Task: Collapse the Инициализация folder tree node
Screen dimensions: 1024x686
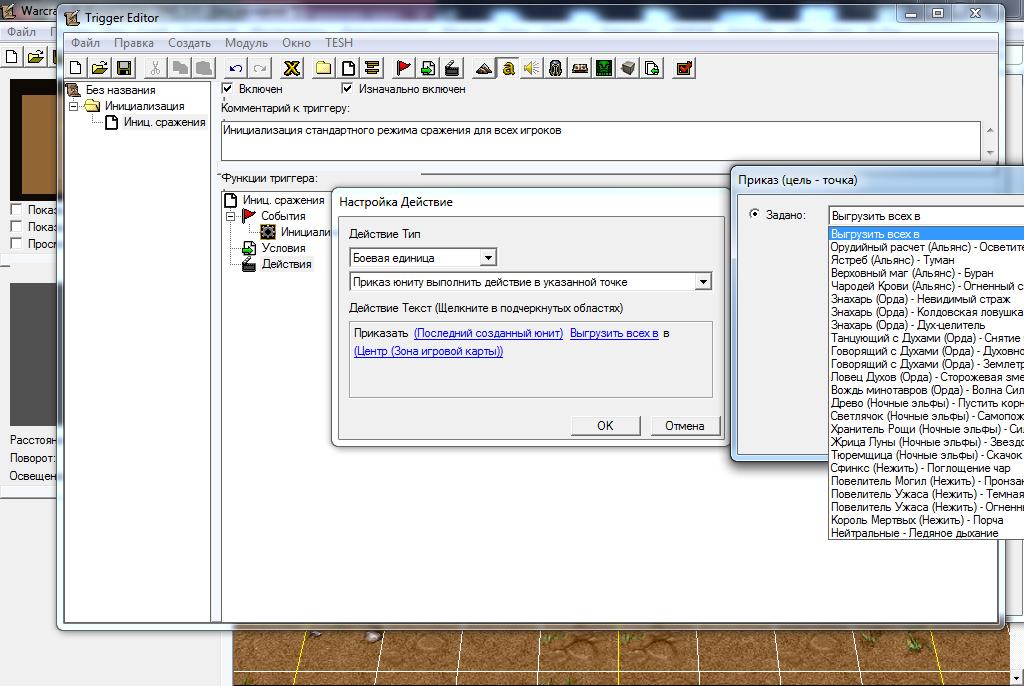Action: tap(73, 106)
